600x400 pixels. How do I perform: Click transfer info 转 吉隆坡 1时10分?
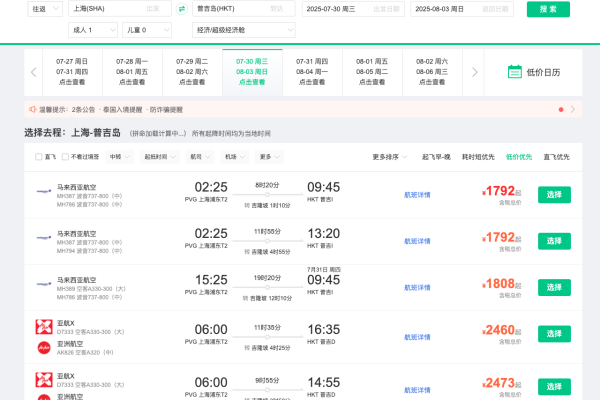coord(267,206)
